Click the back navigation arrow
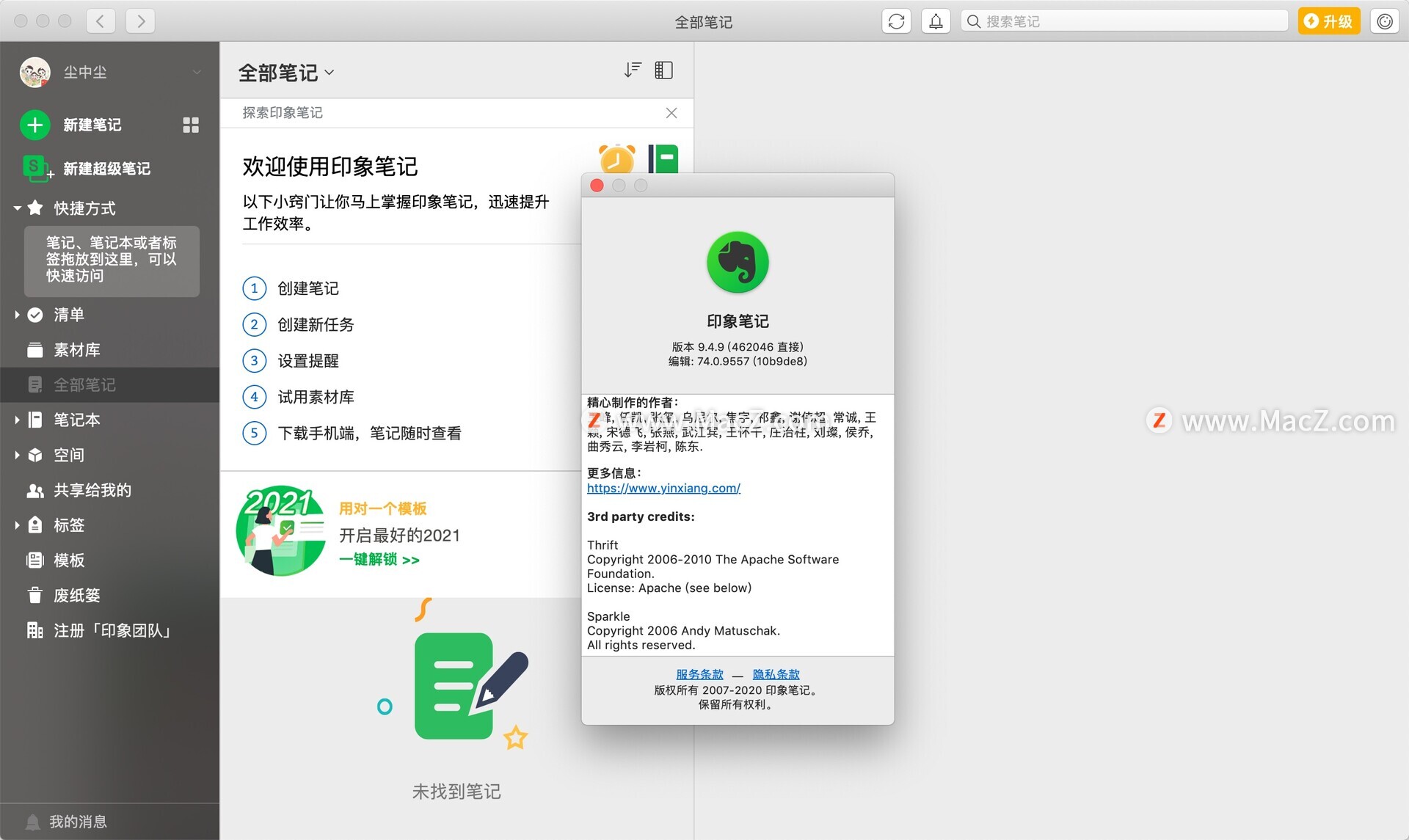 [101, 21]
